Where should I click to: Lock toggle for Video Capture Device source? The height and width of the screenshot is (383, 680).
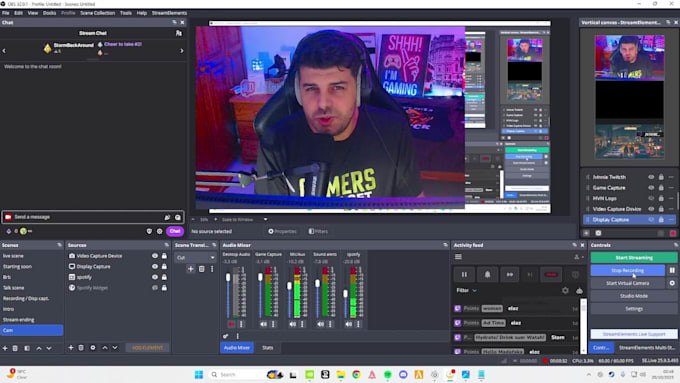[164, 256]
